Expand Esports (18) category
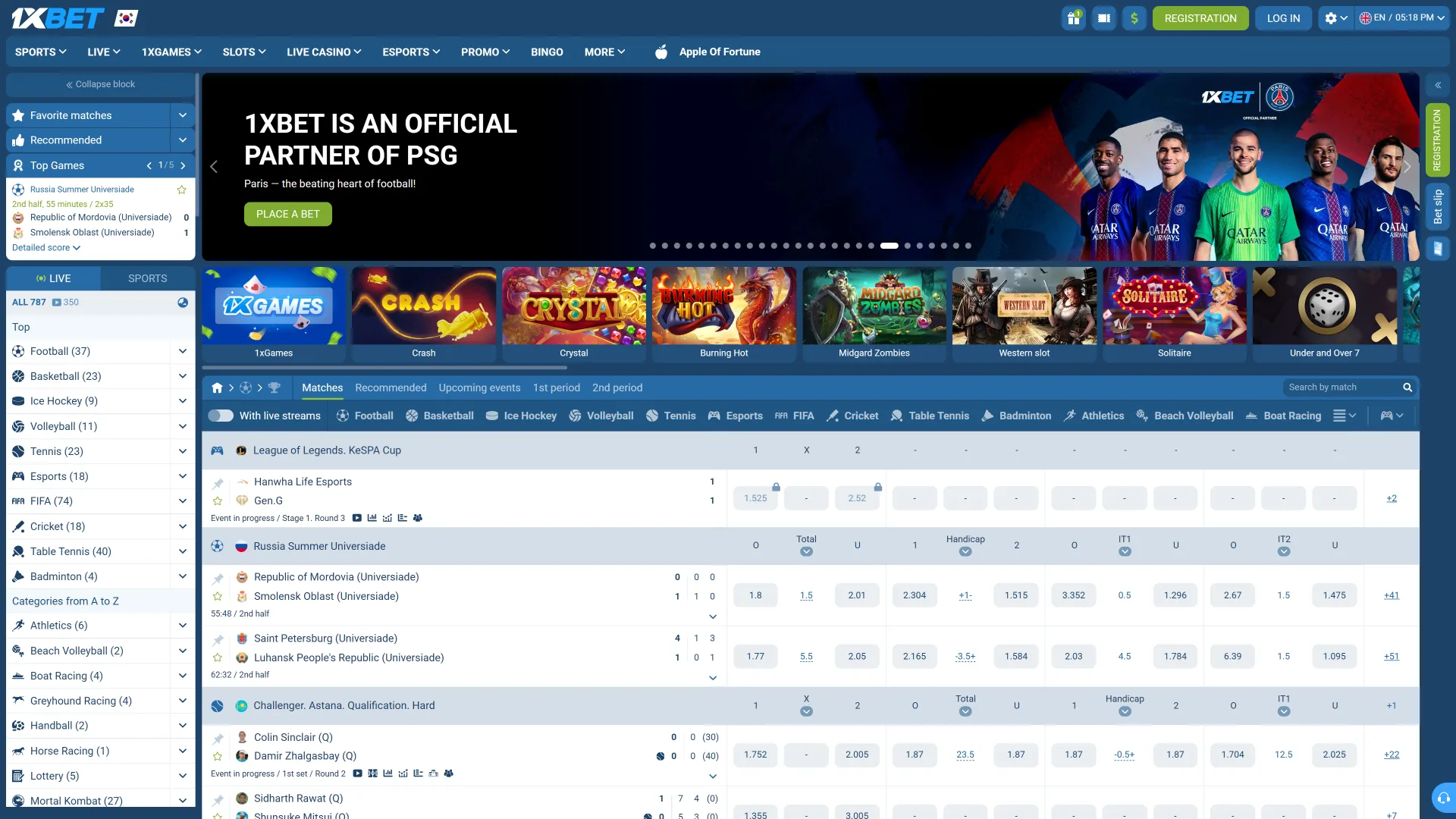The height and width of the screenshot is (819, 1456). pos(183,476)
